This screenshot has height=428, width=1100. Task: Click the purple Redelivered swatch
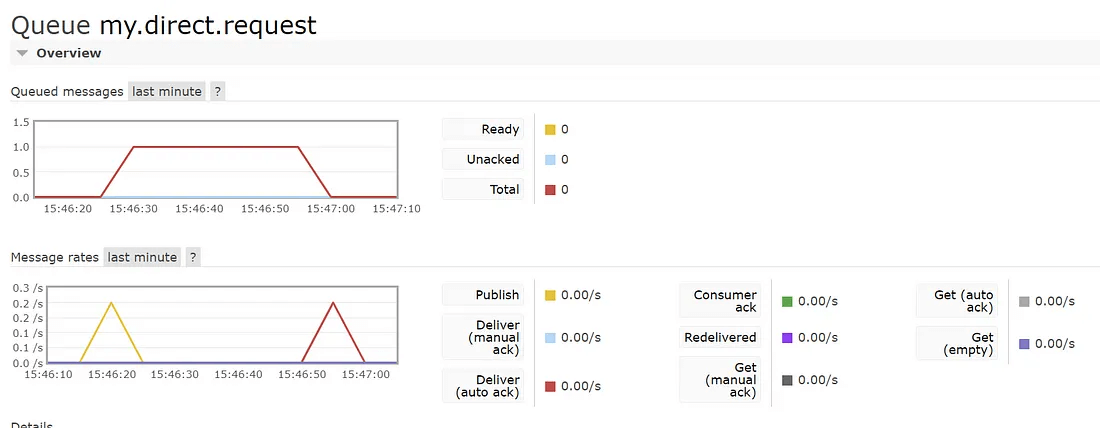(x=787, y=338)
